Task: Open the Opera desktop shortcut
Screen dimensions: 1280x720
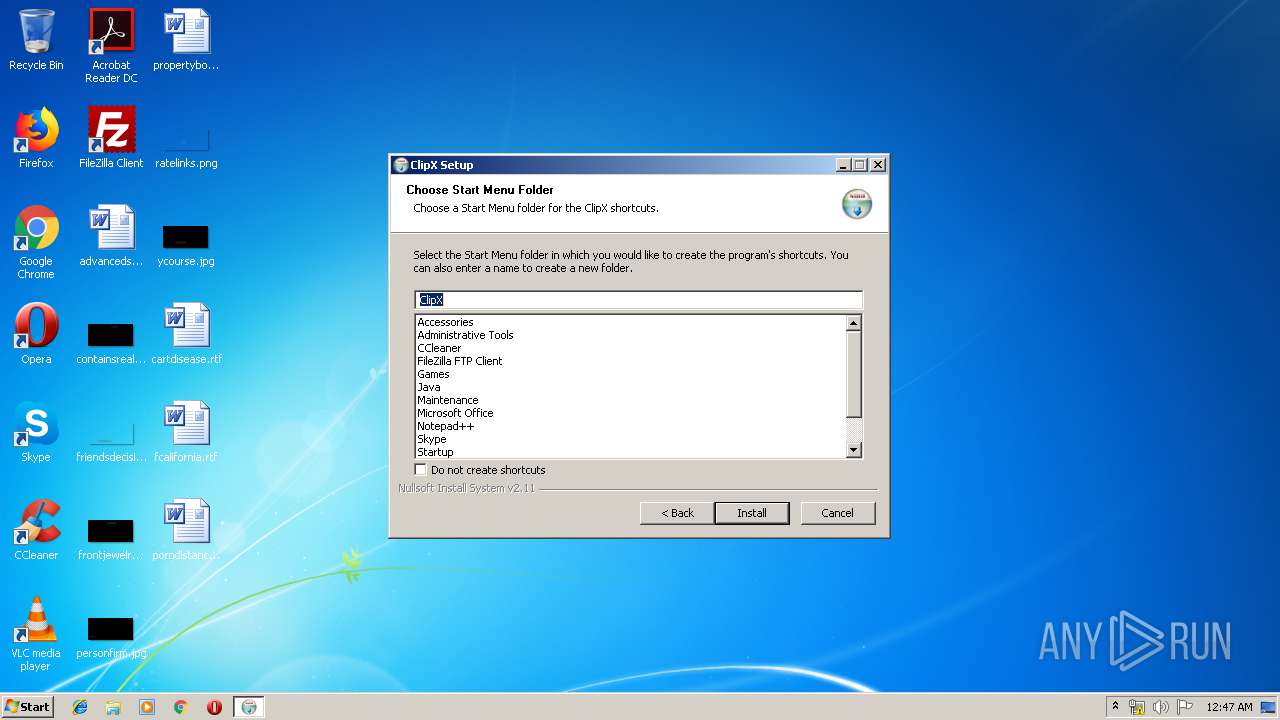Action: tap(36, 334)
